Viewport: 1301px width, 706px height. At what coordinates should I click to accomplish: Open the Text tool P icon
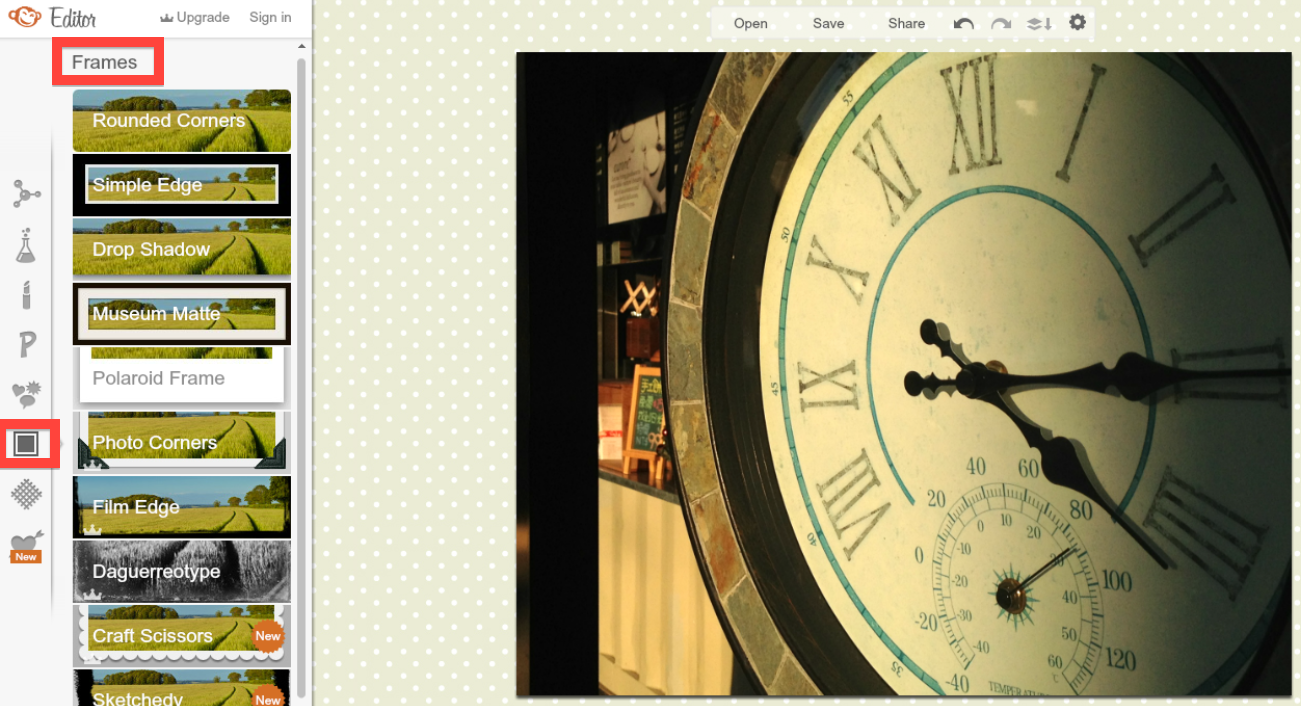coord(27,345)
